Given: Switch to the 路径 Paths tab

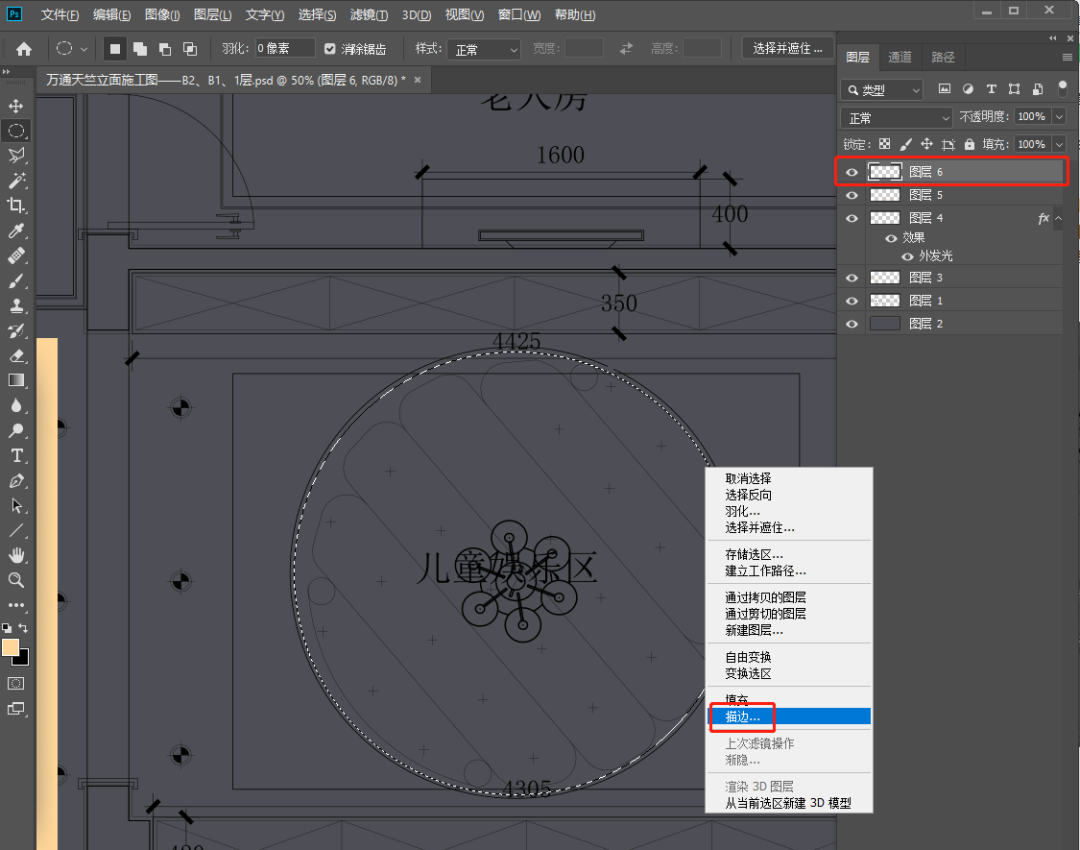Looking at the screenshot, I should tap(943, 57).
